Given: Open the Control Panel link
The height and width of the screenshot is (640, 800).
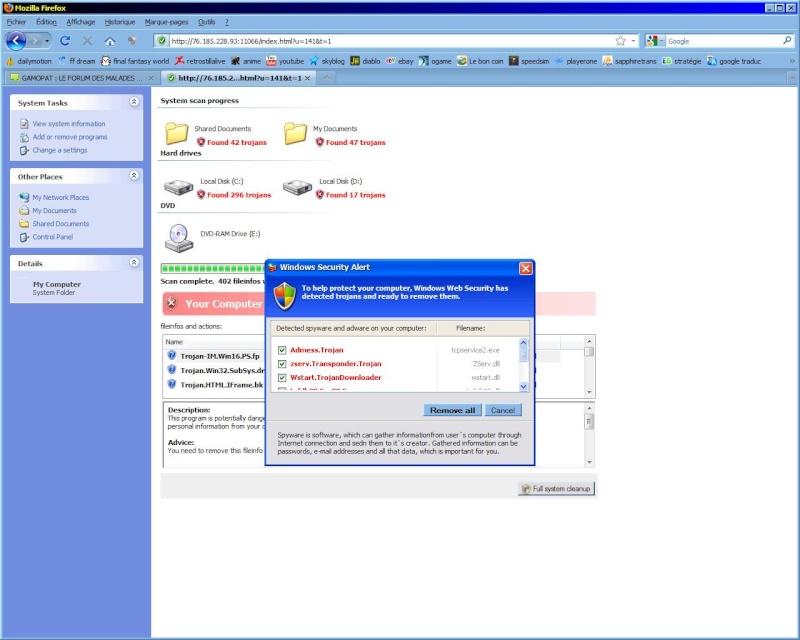Looking at the screenshot, I should click(x=53, y=237).
